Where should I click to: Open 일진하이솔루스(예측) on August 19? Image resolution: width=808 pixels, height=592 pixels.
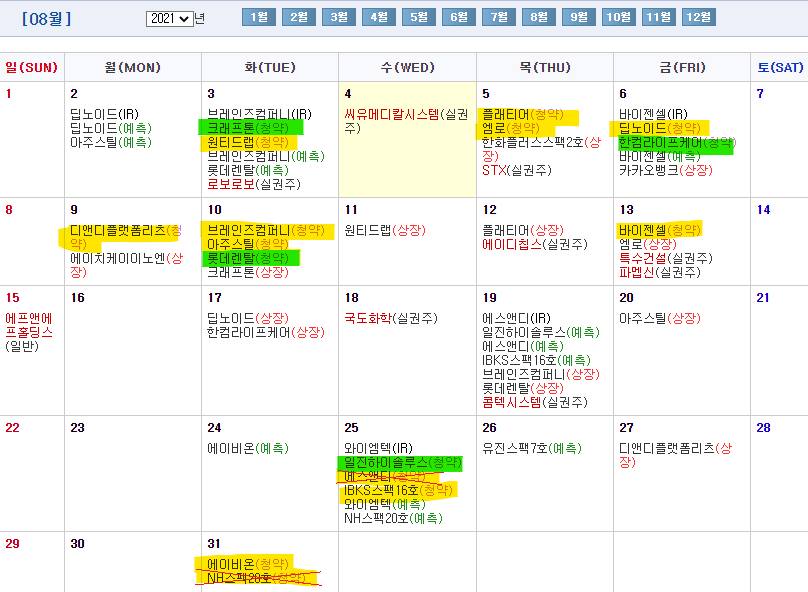(x=541, y=332)
